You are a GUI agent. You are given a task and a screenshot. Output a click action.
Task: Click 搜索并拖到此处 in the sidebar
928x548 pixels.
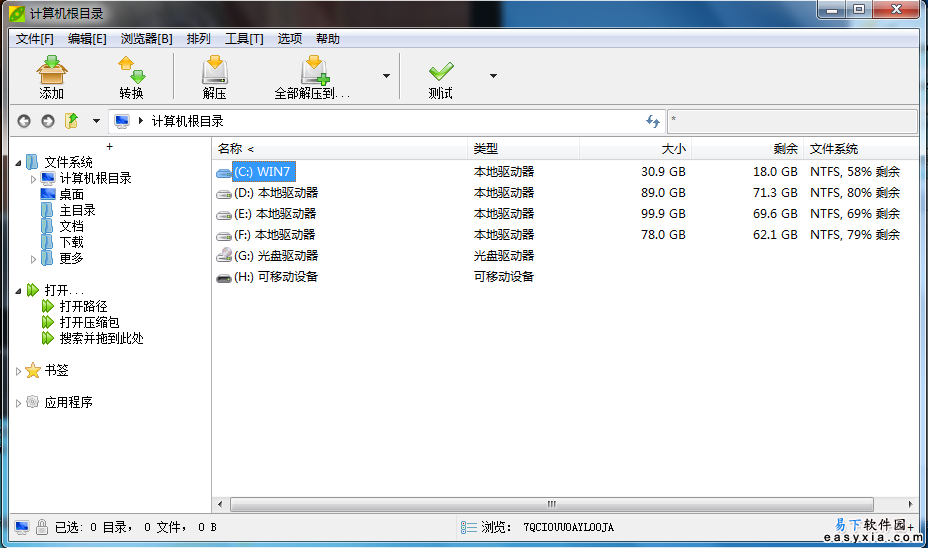101,338
